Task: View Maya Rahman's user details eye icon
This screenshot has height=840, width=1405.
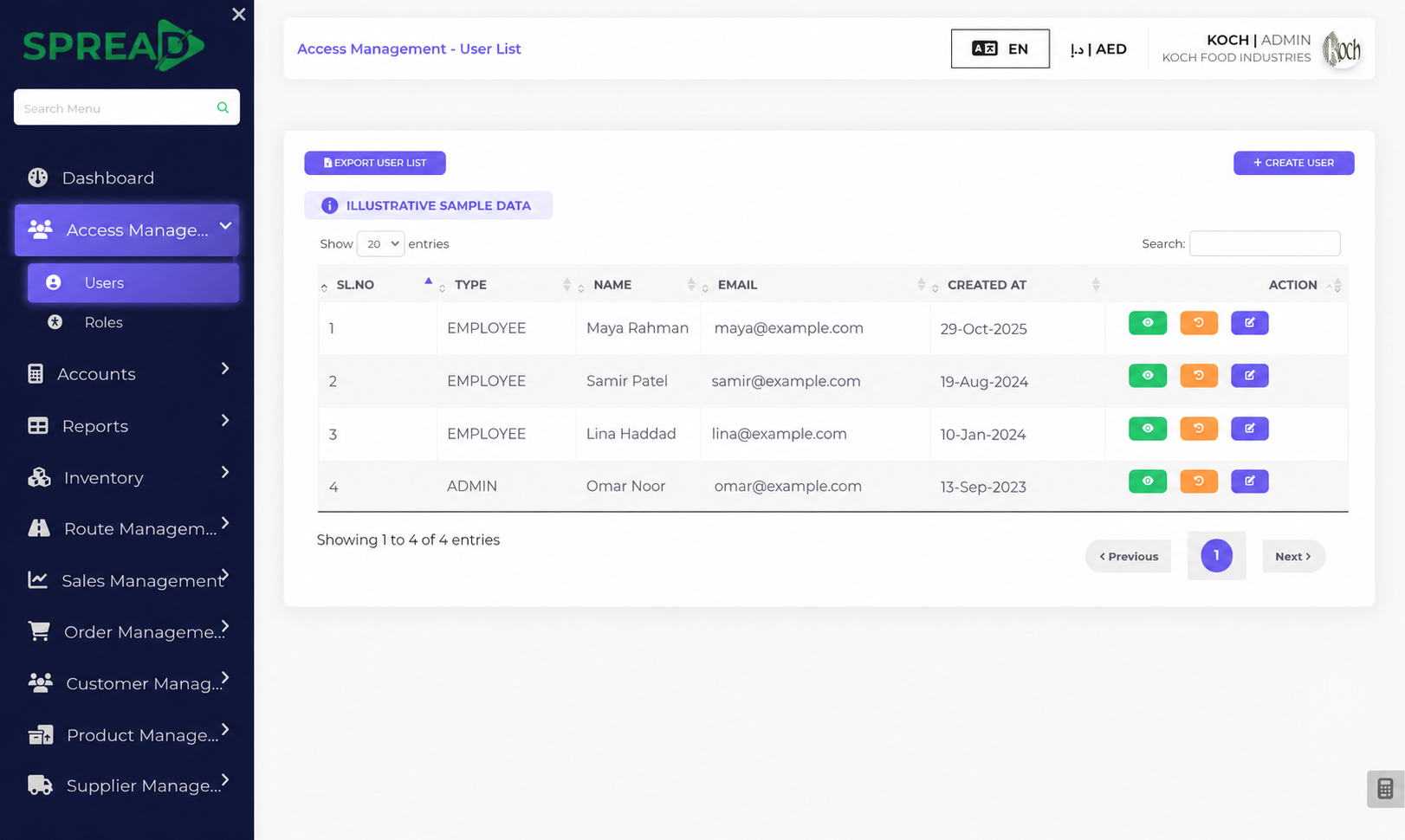Action: (x=1147, y=323)
